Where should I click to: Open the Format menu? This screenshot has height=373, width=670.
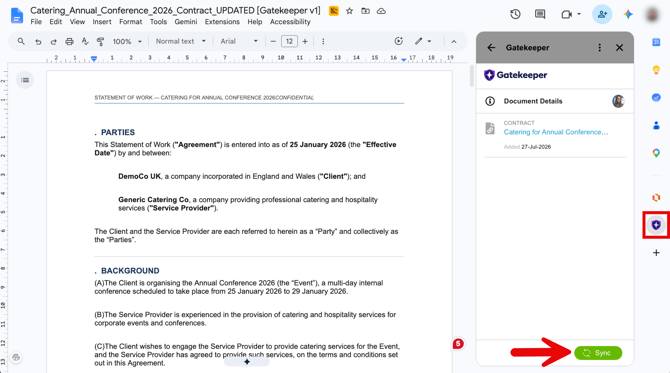(130, 22)
